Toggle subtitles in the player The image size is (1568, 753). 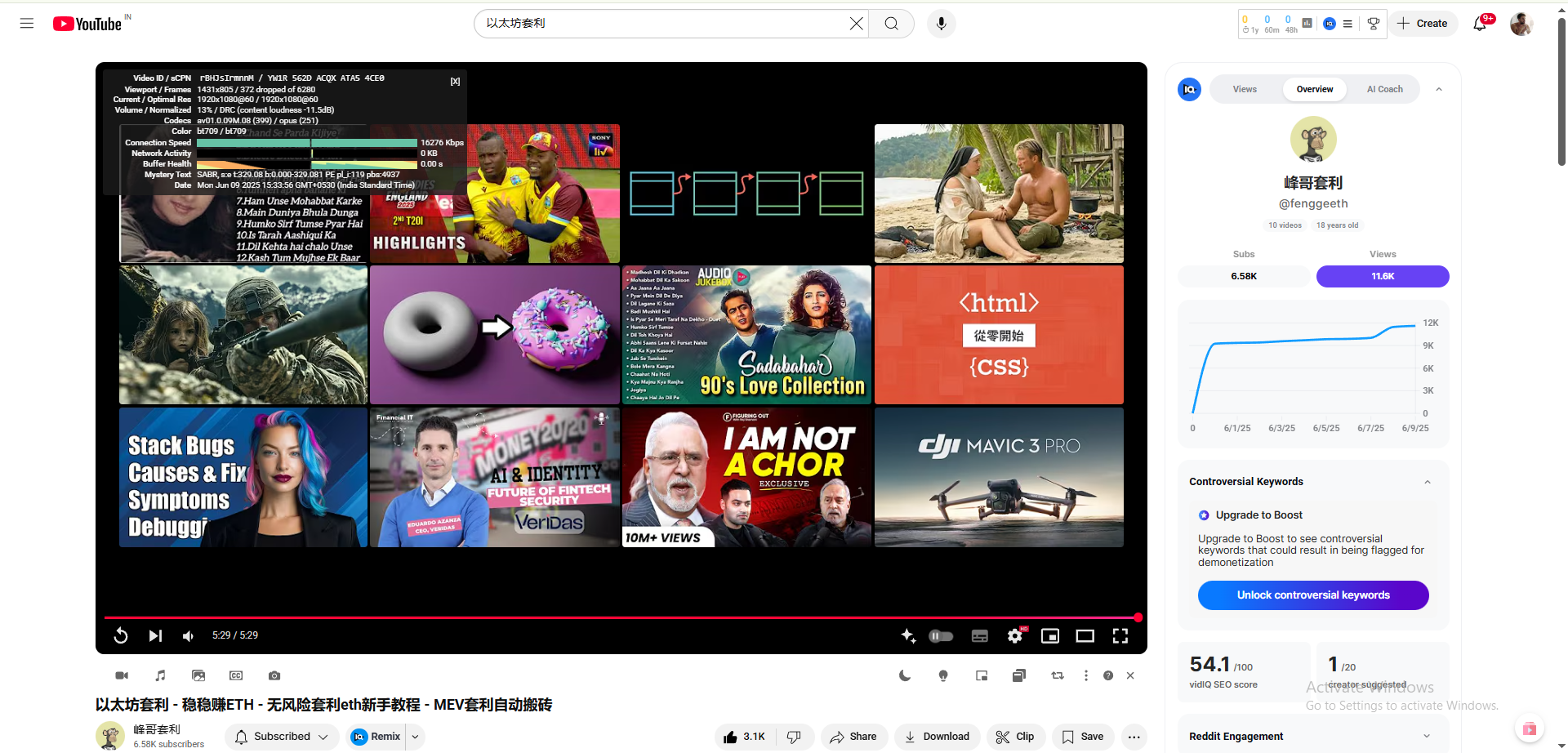[x=980, y=636]
